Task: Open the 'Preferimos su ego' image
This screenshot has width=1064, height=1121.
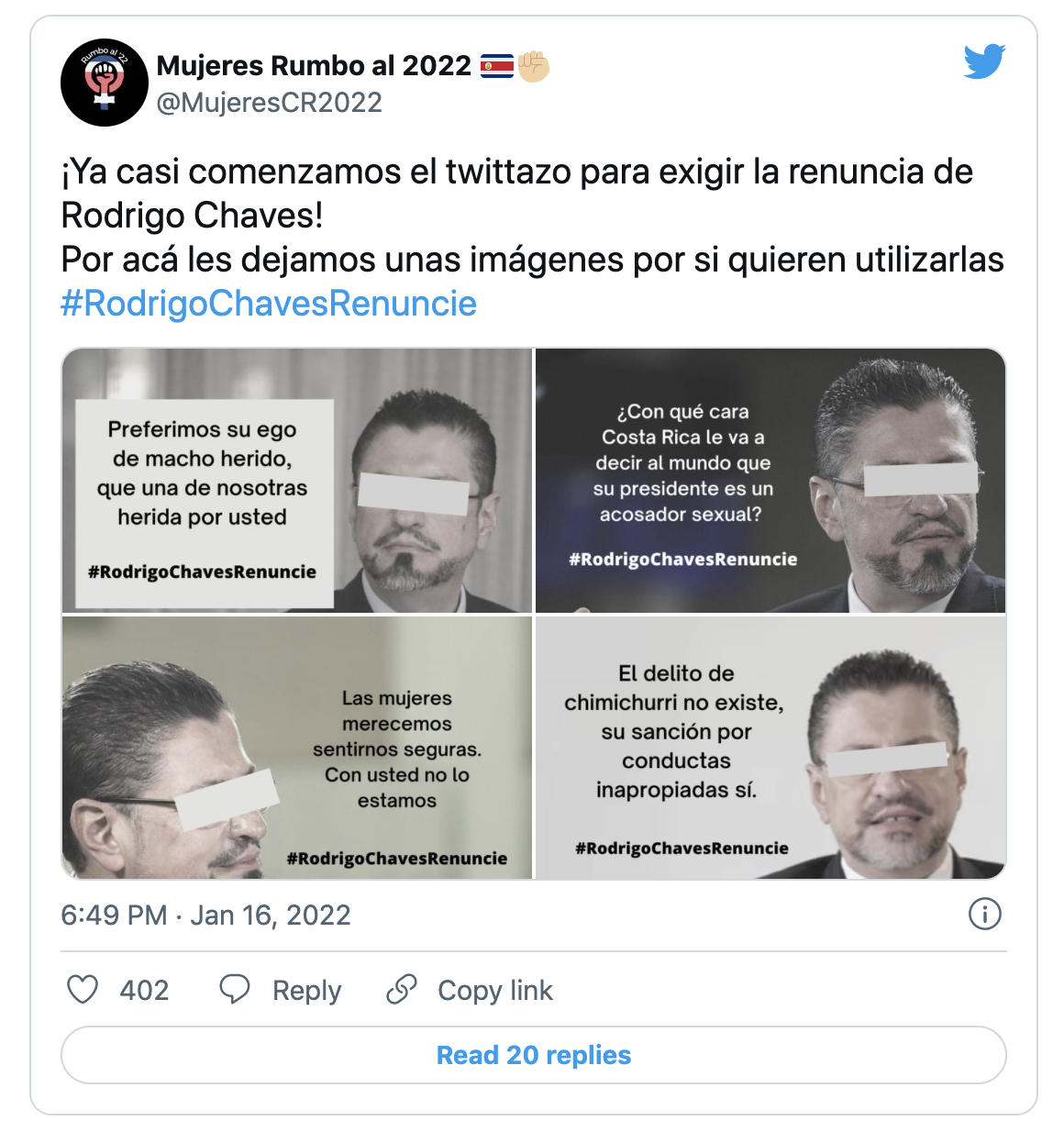Action: (297, 481)
